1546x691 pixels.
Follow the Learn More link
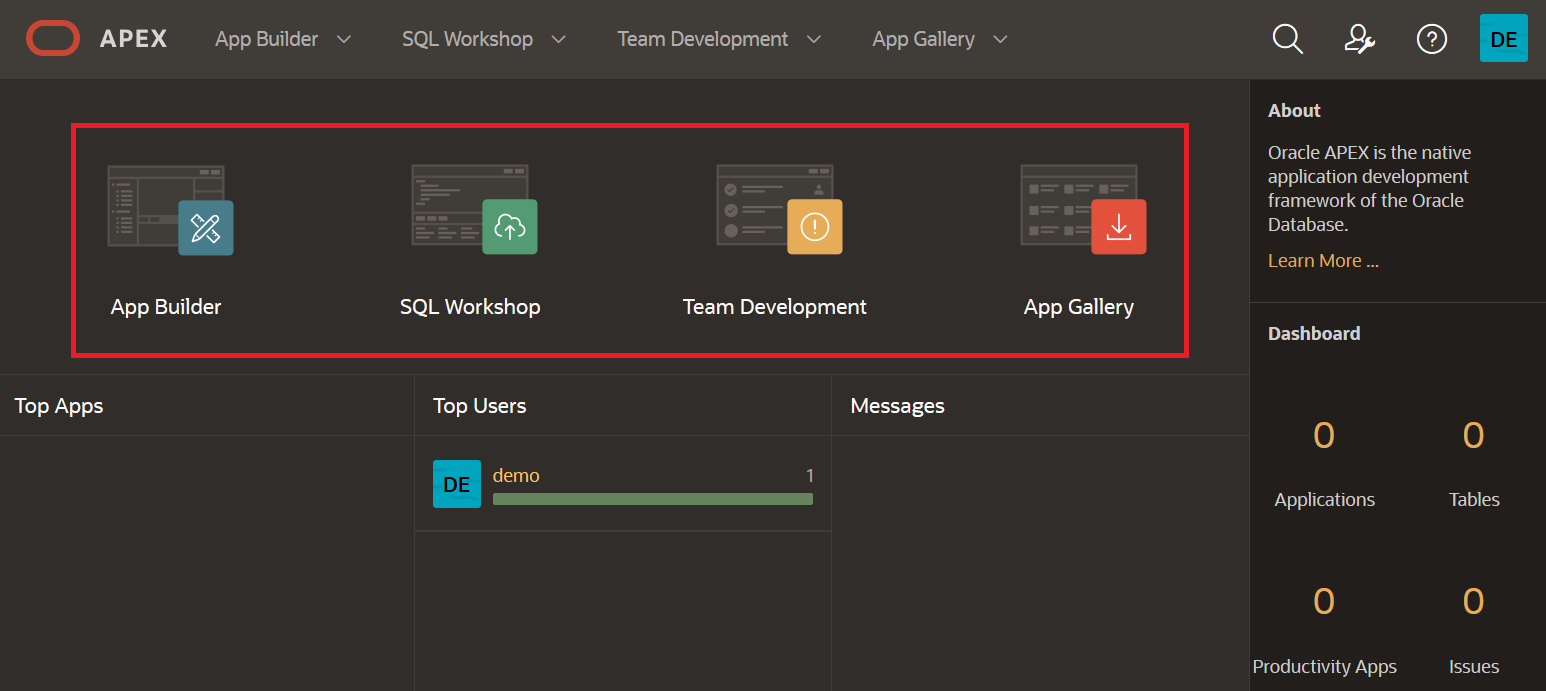pos(1323,261)
